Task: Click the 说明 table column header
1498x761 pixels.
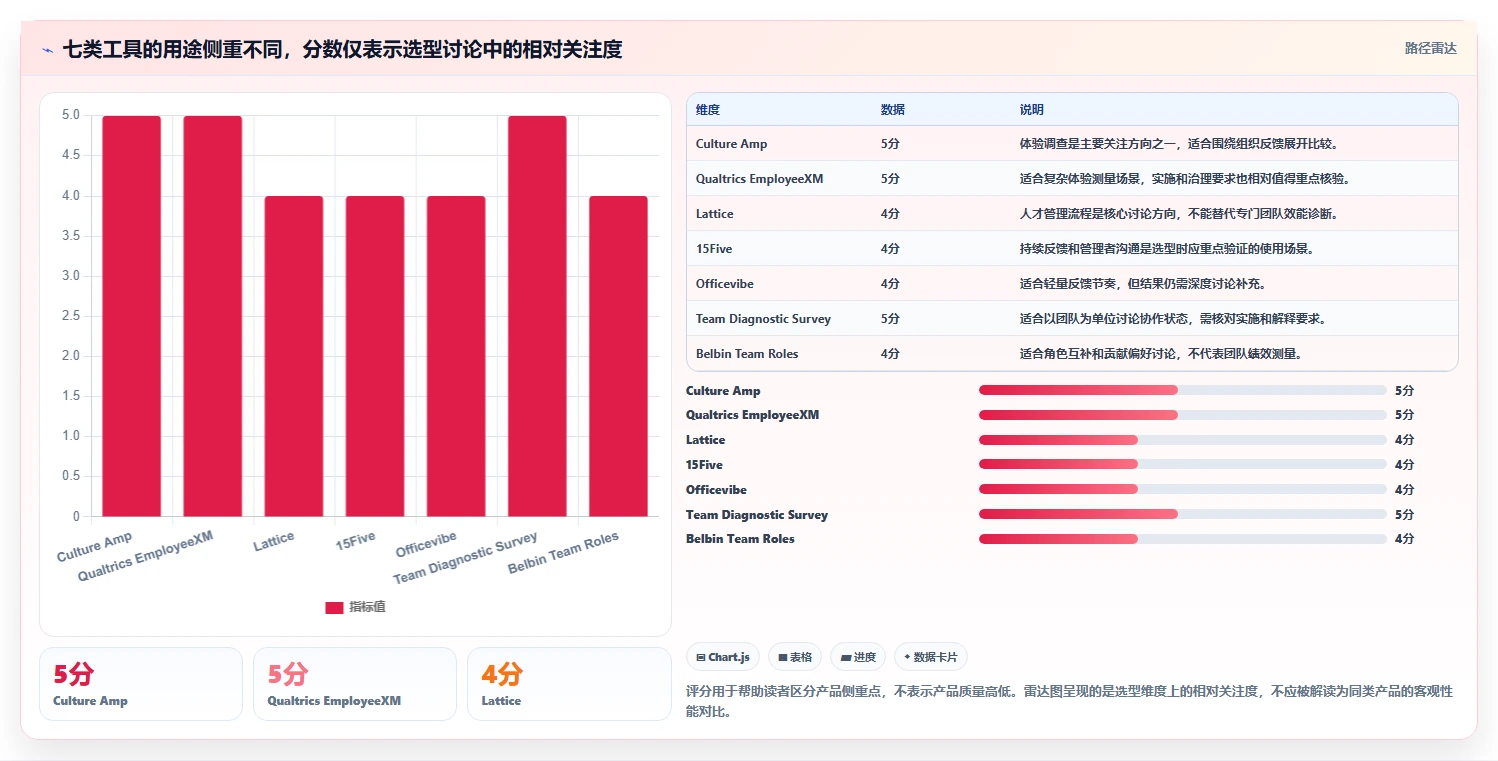Action: [1032, 109]
